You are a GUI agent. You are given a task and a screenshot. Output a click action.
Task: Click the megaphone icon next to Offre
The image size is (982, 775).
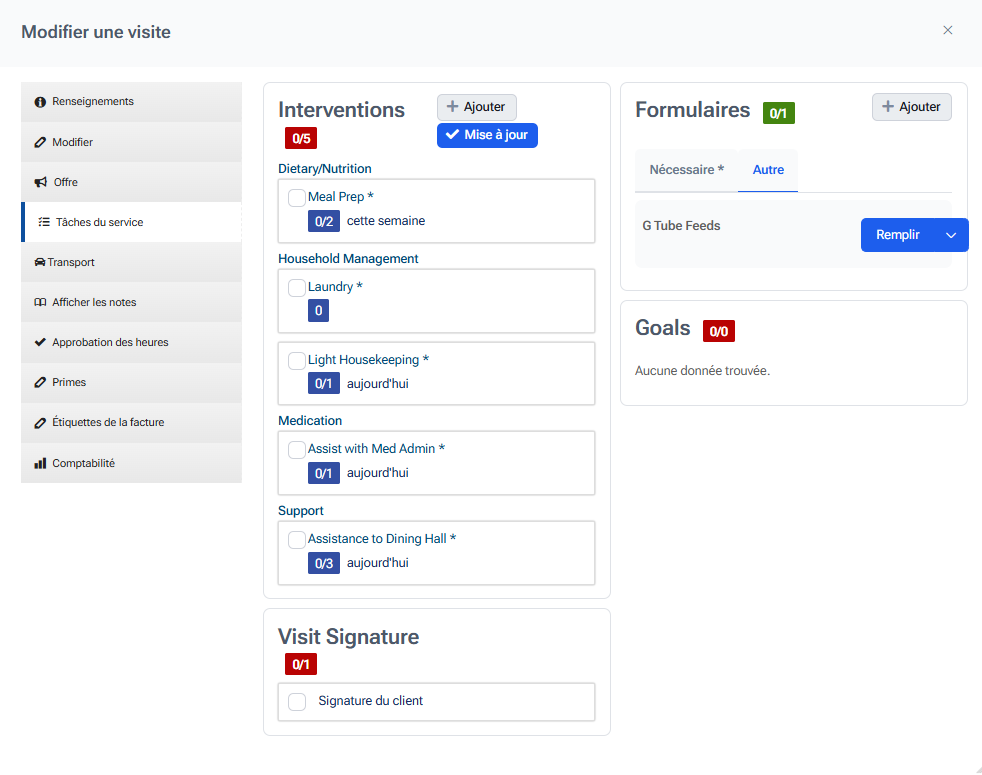[40, 182]
